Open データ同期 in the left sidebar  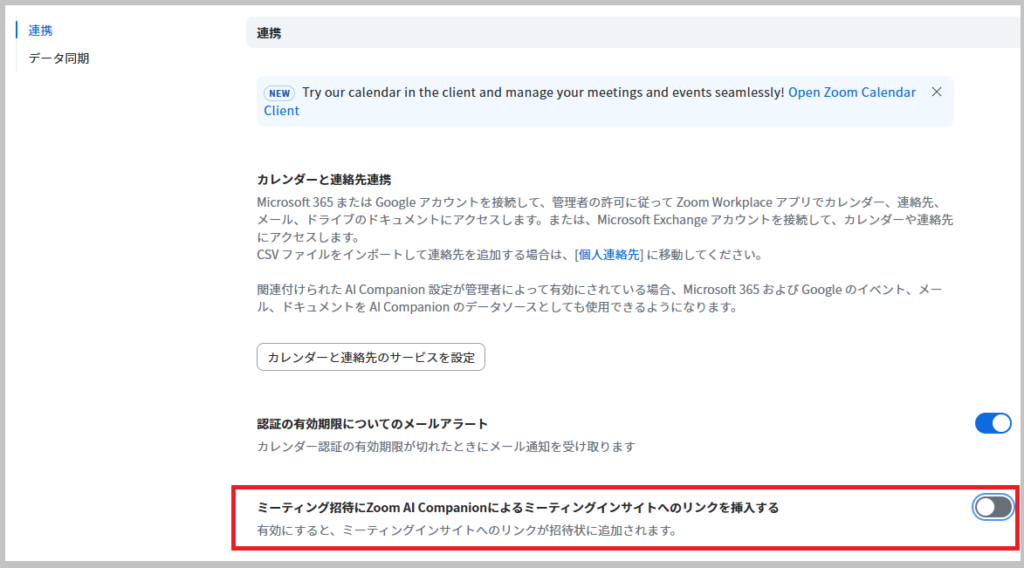pos(58,58)
